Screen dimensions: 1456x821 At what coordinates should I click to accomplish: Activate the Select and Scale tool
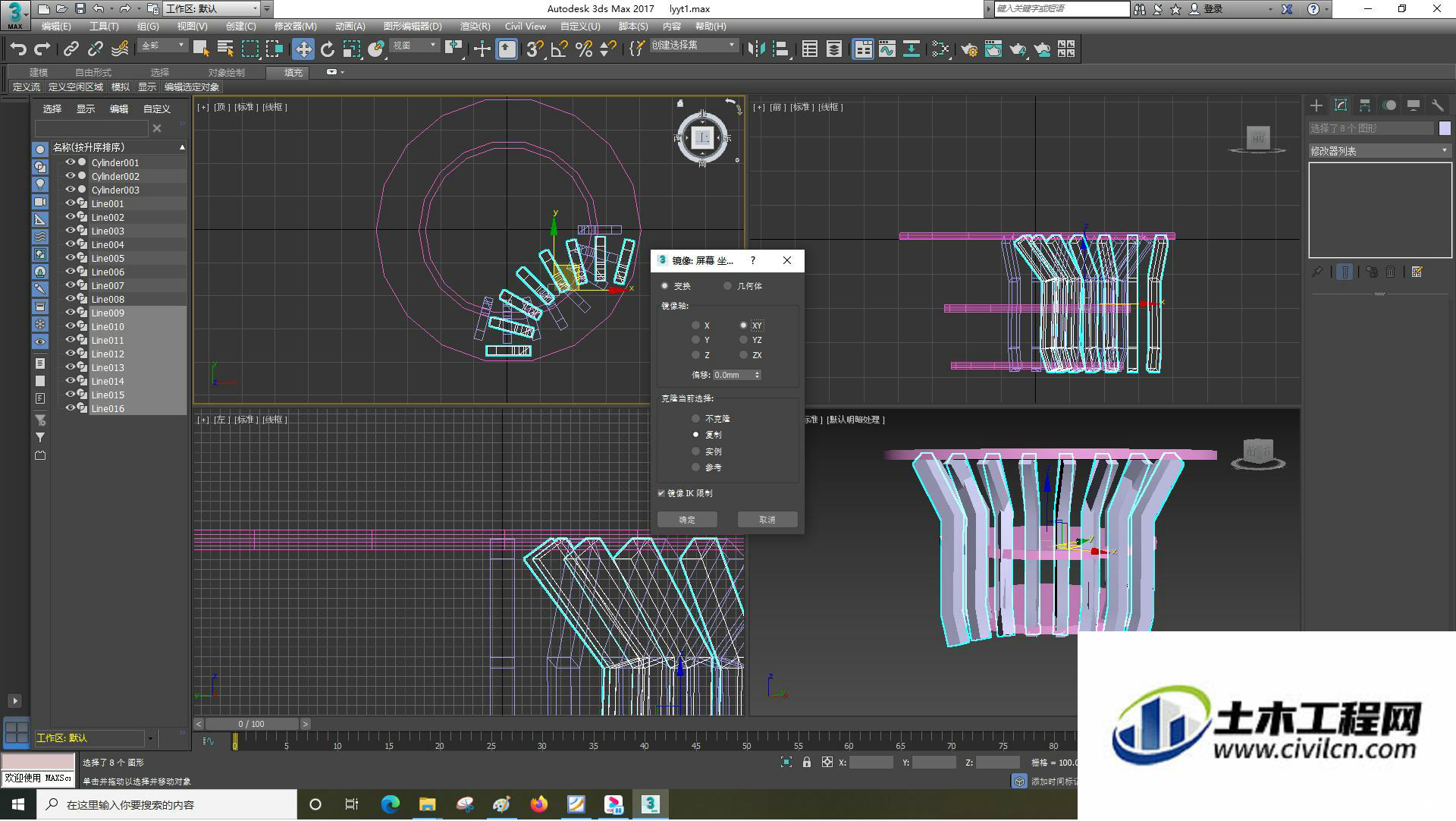(352, 49)
